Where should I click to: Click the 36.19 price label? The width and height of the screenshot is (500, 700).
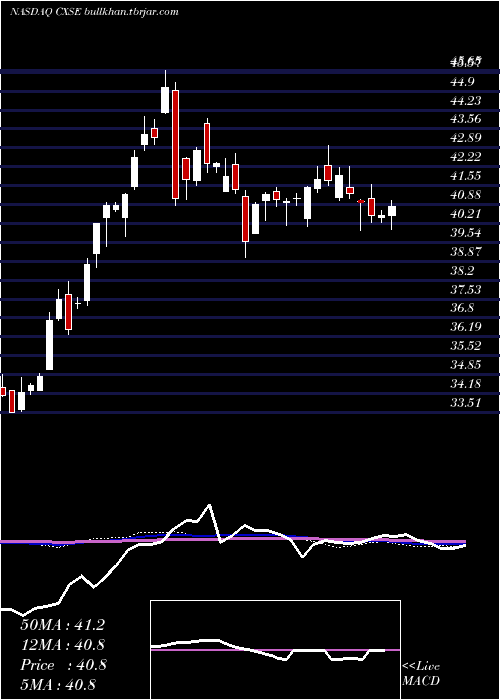click(466, 327)
